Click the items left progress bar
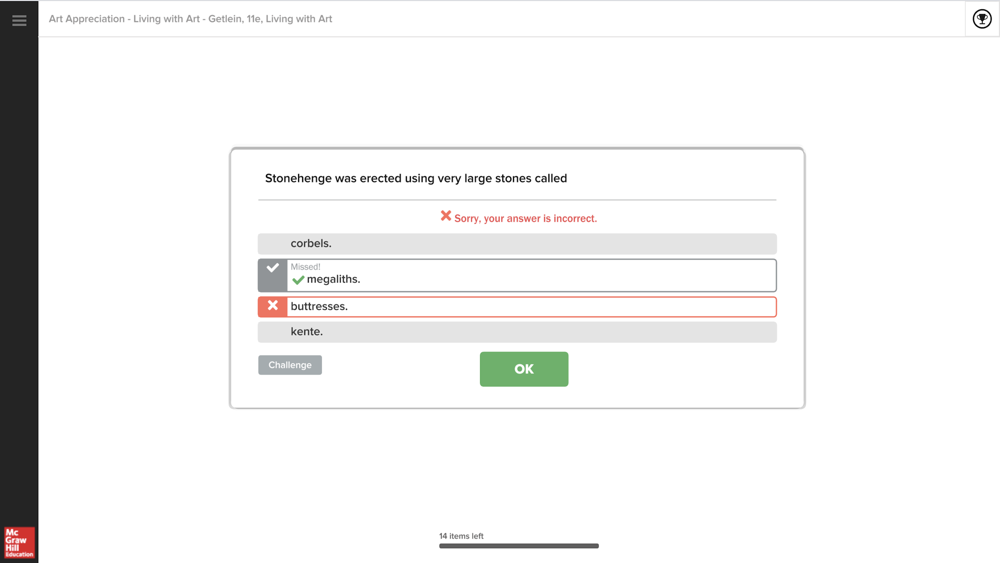This screenshot has width=1000, height=563. click(518, 546)
